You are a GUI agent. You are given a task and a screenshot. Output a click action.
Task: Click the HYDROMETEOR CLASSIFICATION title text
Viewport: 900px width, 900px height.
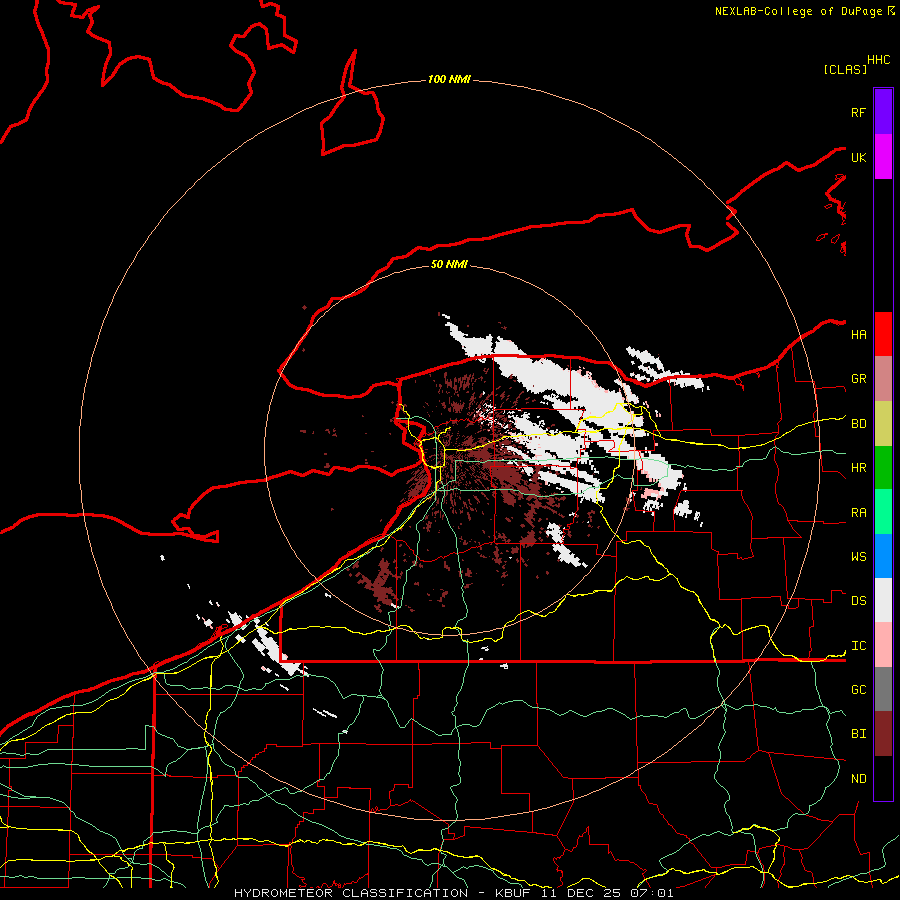coord(351,893)
